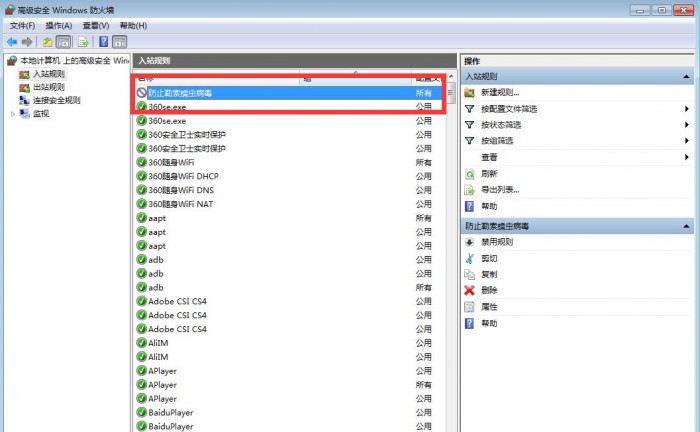Click 帮助 under the 入站规则 actions section
The image size is (700, 432).
click(x=489, y=206)
